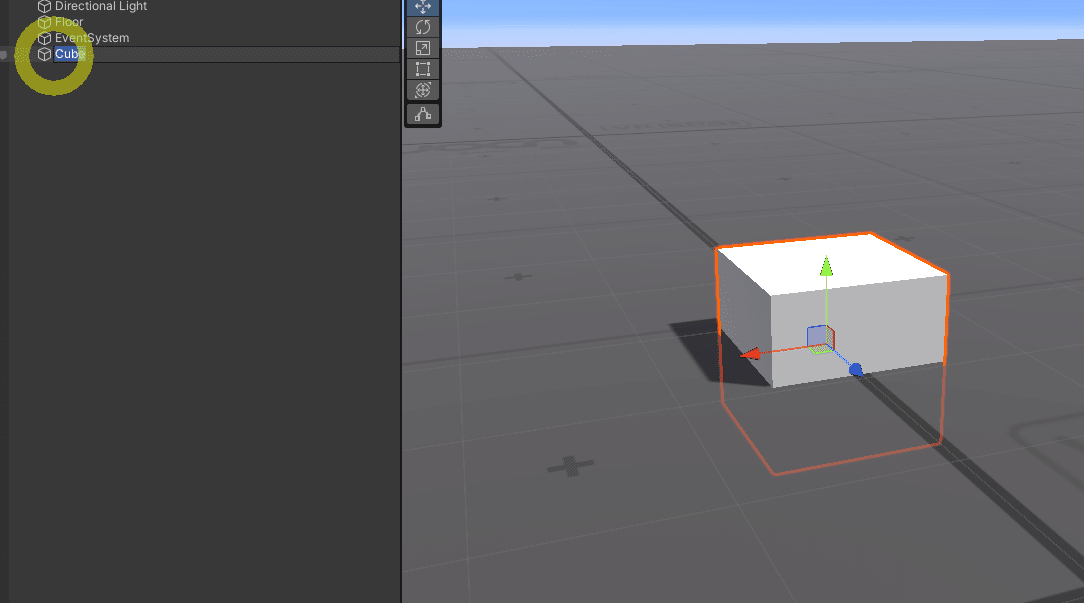Viewport: 1084px width, 603px height.
Task: Select Floor in the hierarchy
Action: click(x=69, y=22)
